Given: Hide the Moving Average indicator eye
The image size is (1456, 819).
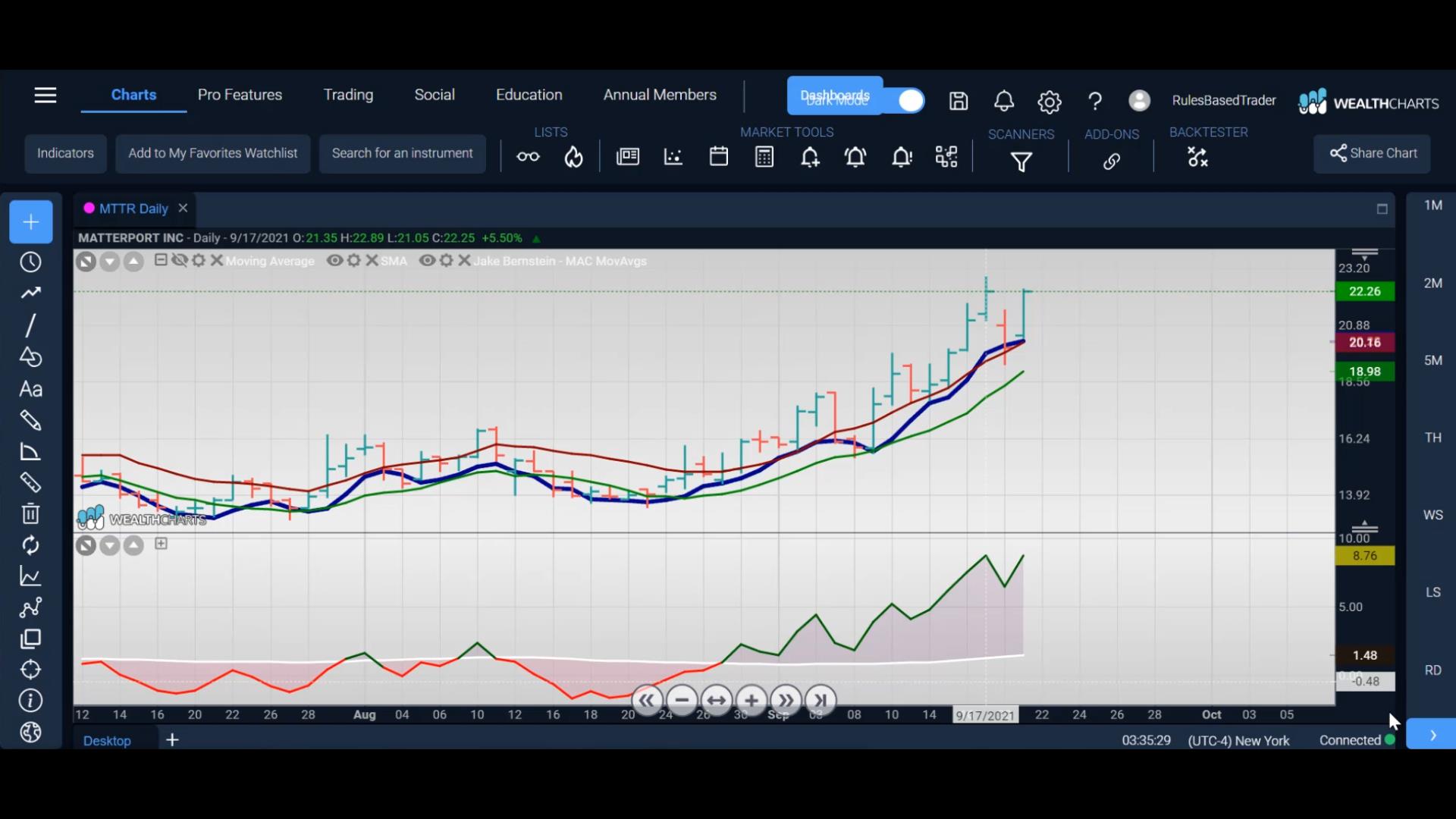Looking at the screenshot, I should (x=180, y=261).
